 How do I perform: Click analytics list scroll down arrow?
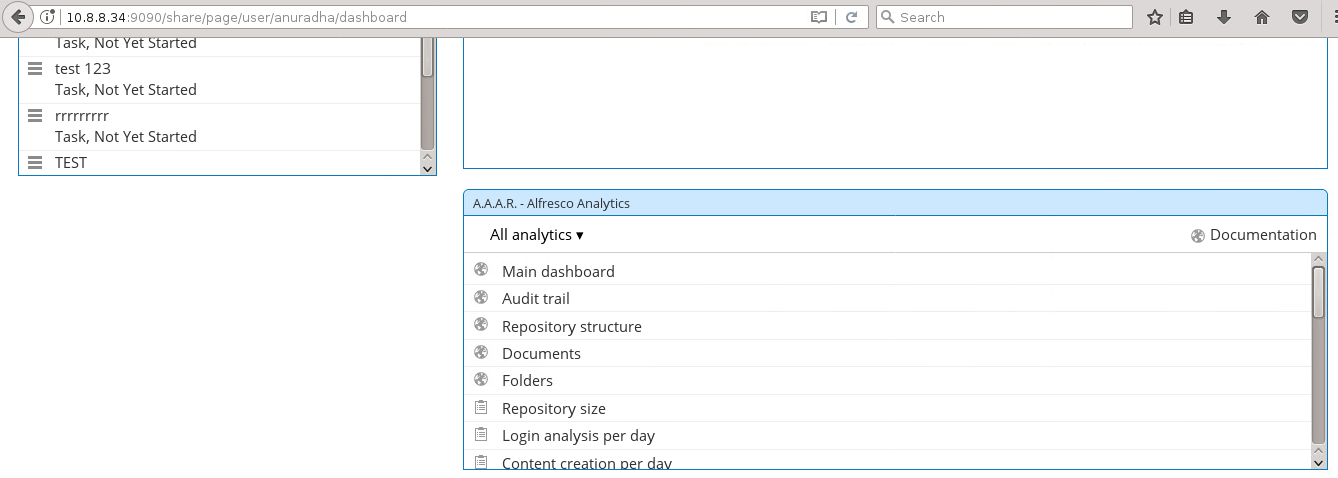tap(1318, 462)
